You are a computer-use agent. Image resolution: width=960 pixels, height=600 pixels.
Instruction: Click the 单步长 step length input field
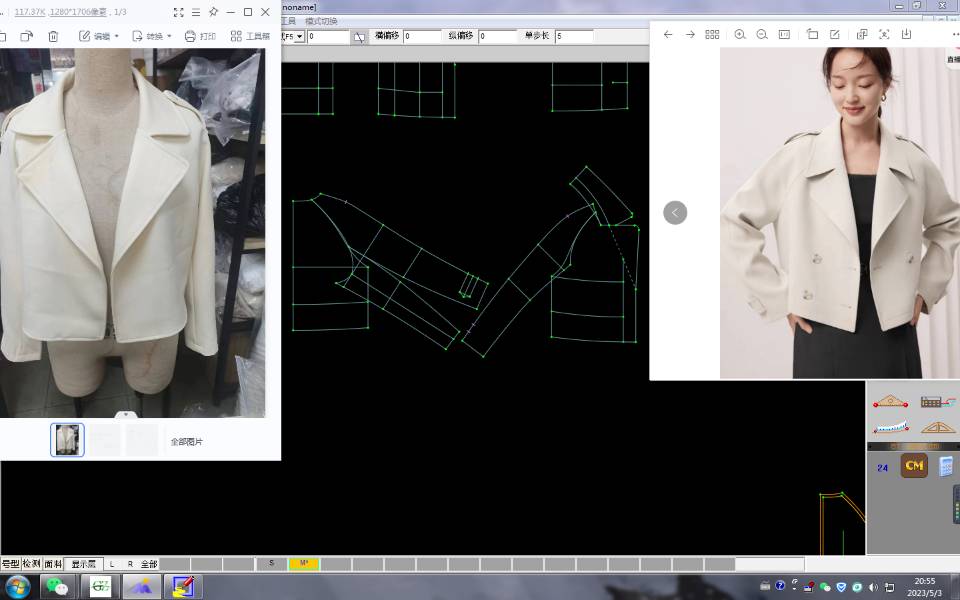(574, 36)
